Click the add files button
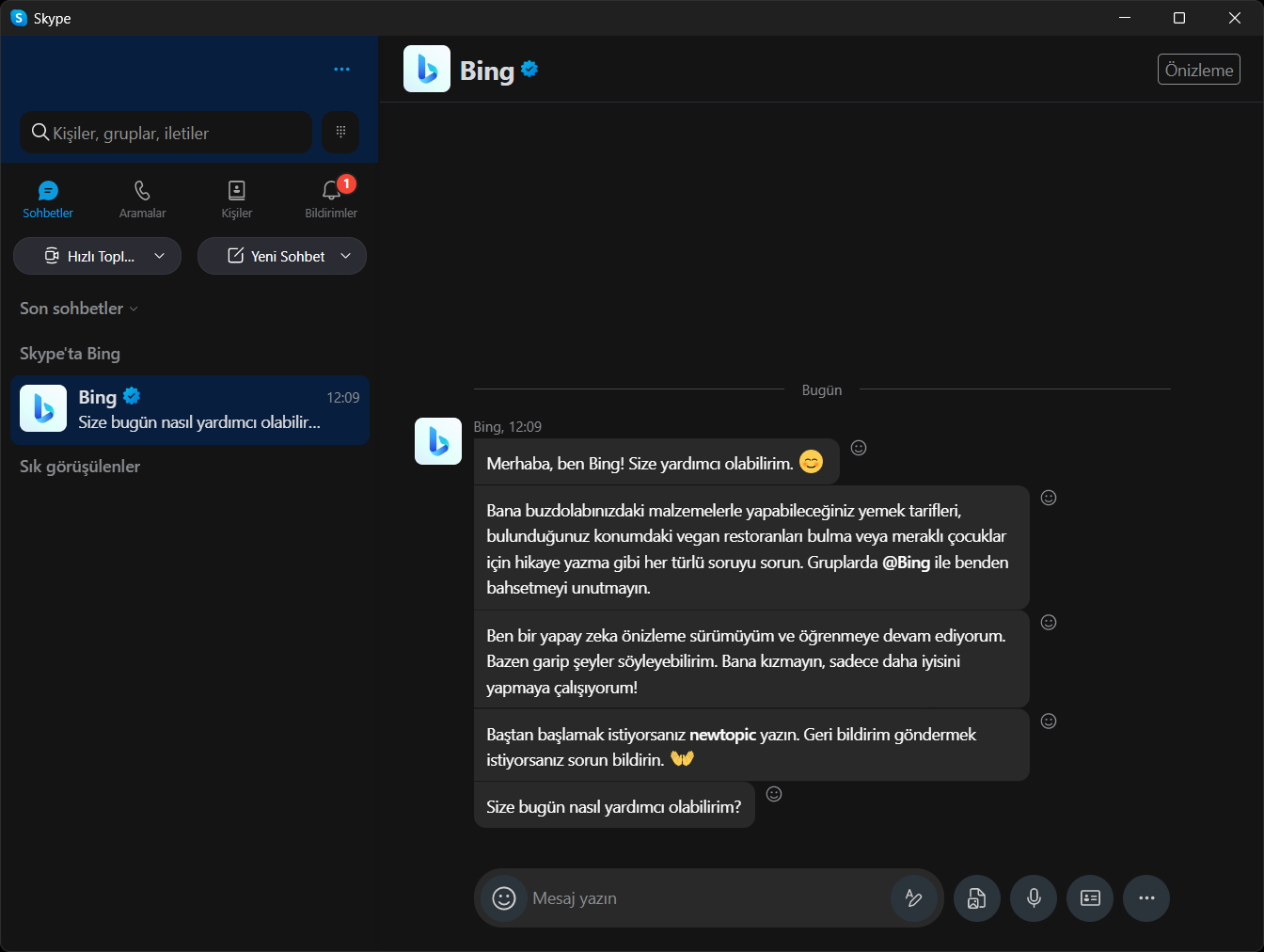 [x=977, y=898]
